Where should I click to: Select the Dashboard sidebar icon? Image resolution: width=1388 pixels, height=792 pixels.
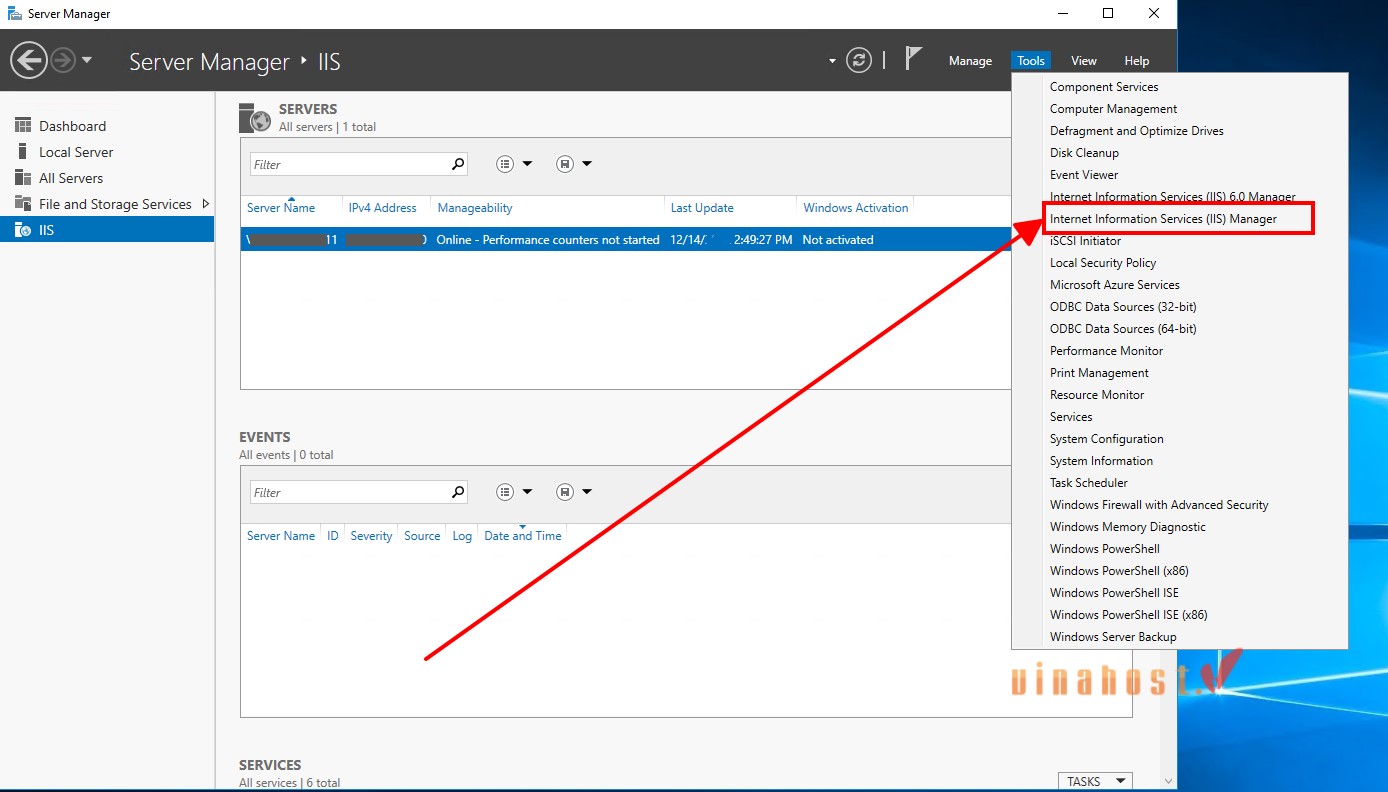coord(22,126)
